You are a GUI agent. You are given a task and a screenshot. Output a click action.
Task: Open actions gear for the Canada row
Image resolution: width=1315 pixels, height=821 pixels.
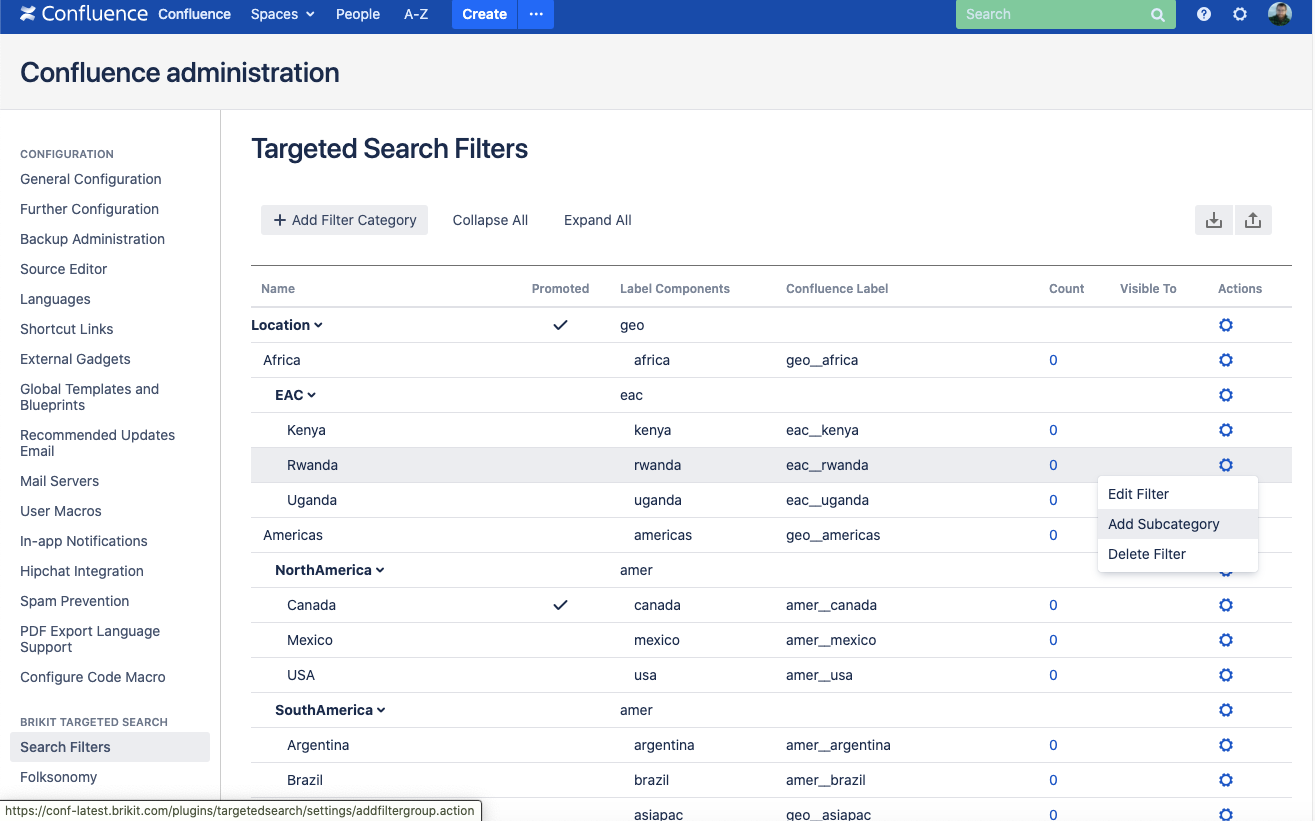point(1226,605)
